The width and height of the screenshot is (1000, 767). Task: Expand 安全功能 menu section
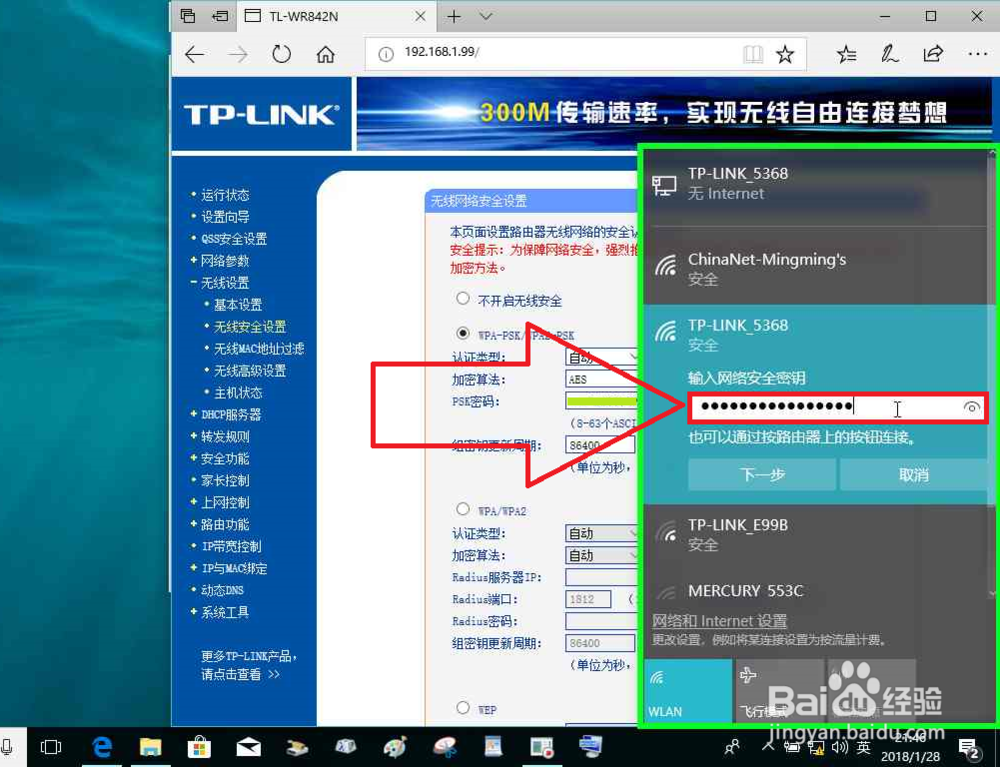[x=224, y=458]
